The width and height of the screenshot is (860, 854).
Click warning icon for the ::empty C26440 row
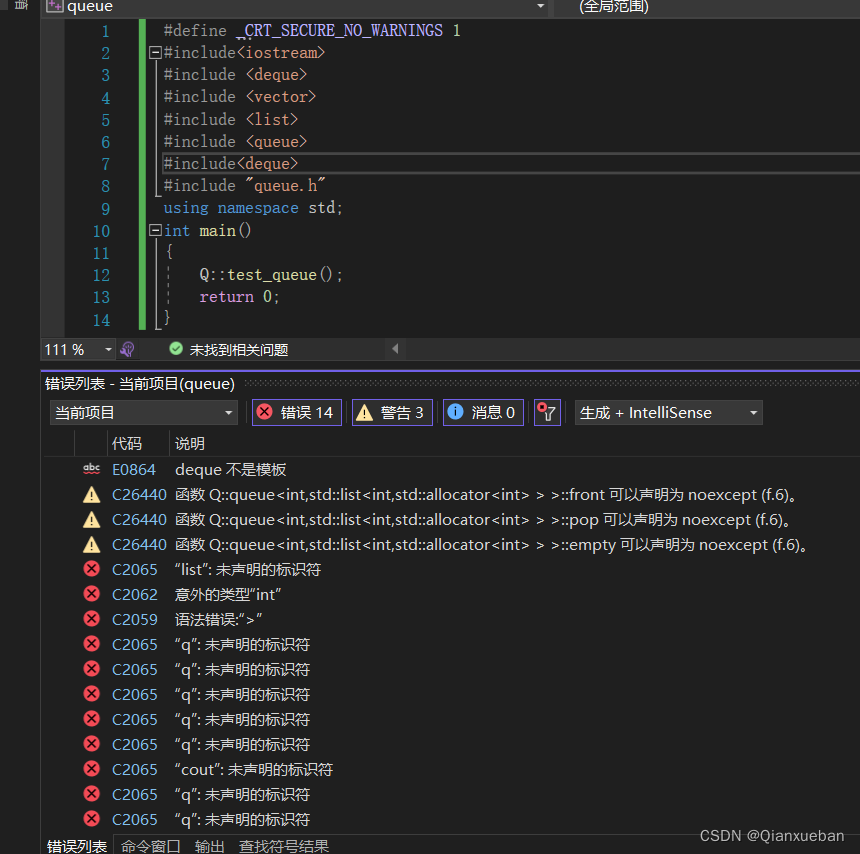(x=92, y=545)
